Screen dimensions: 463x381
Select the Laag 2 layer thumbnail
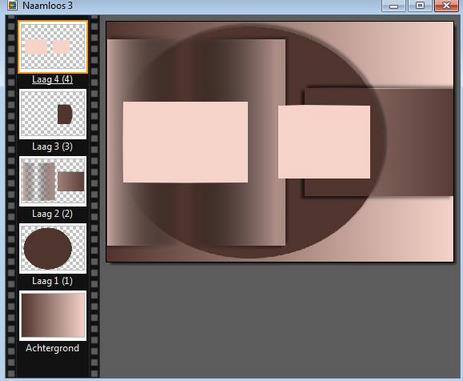coord(53,181)
